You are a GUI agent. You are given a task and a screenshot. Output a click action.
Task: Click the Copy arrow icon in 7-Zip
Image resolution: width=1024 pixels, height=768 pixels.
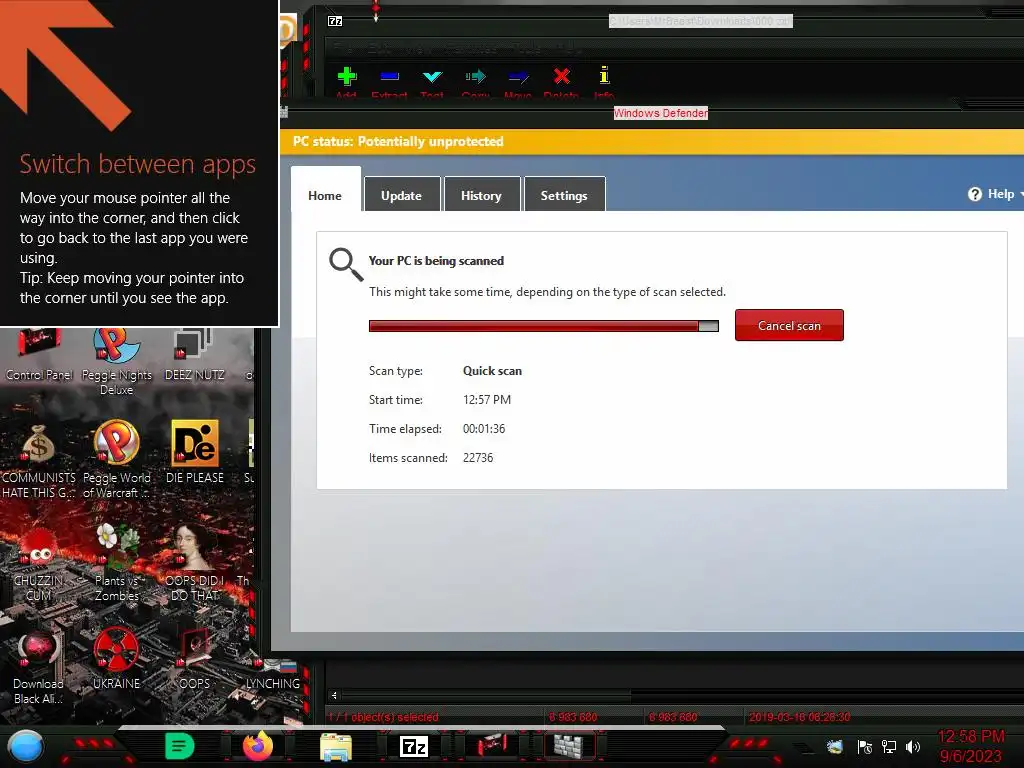(x=475, y=77)
